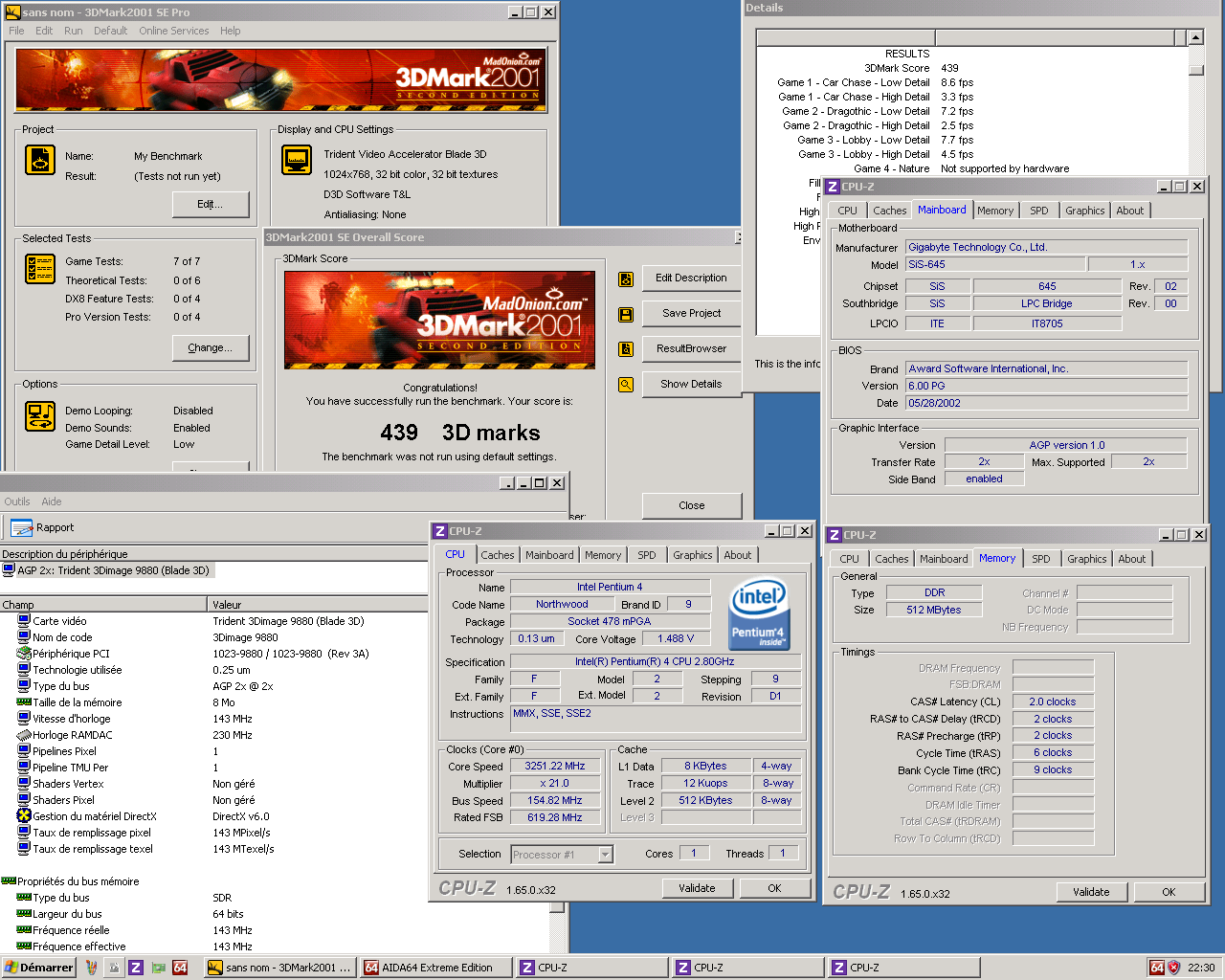Viewport: 1225px width, 980px height.
Task: Click the Périphérique PCI row icon
Action: pos(24,654)
